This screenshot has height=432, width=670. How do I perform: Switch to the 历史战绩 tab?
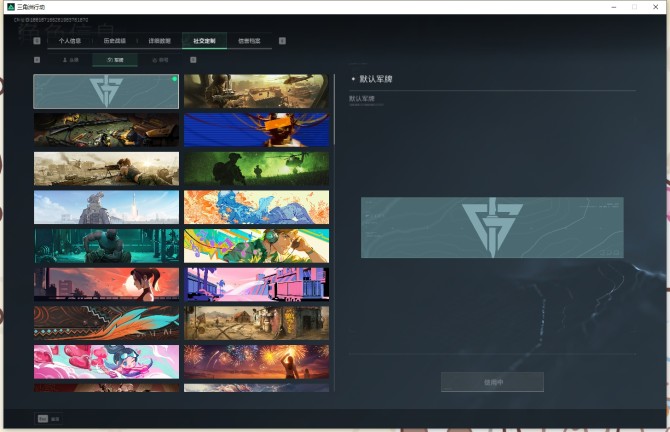click(115, 41)
